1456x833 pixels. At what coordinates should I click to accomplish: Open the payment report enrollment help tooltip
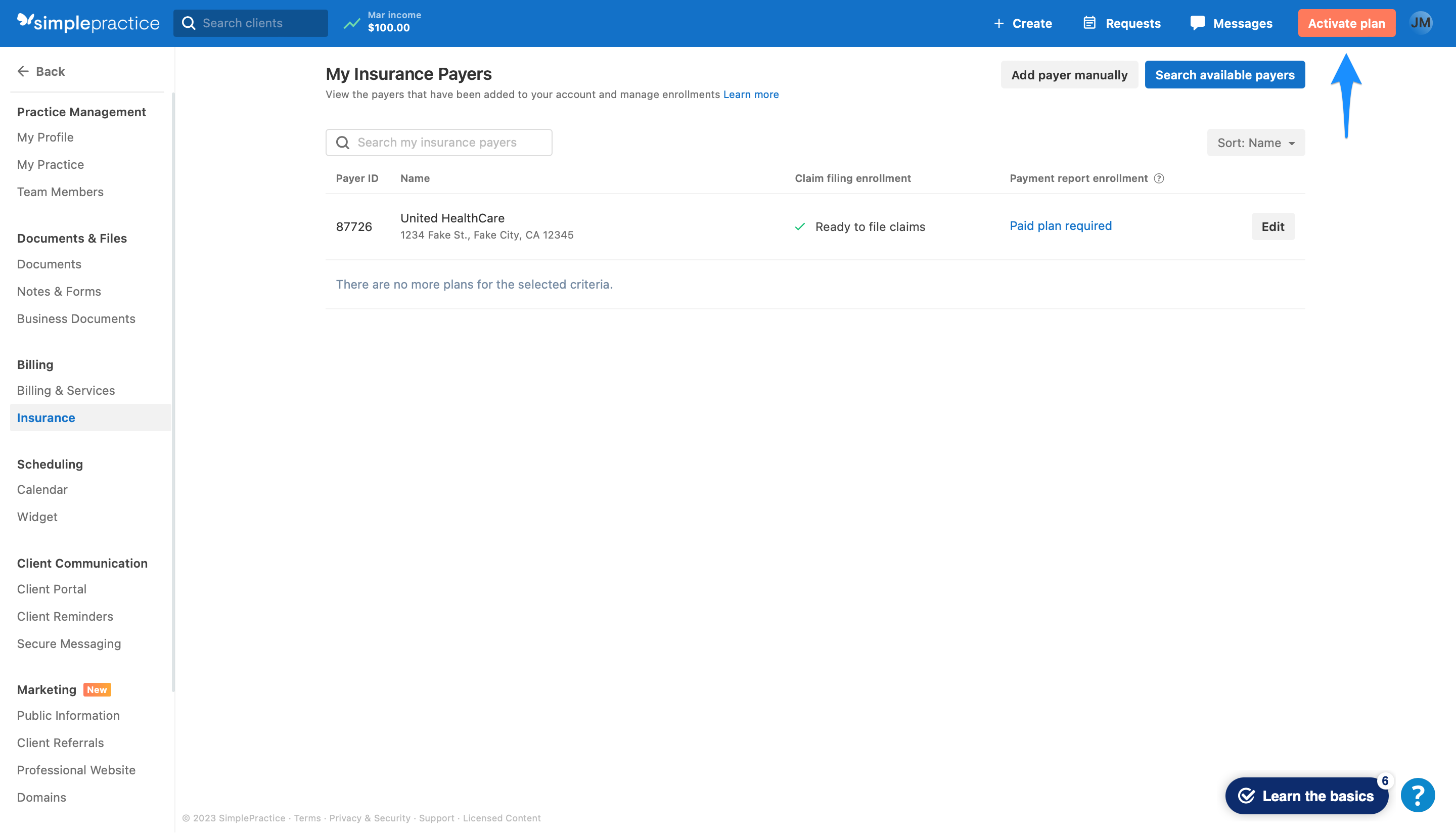click(x=1160, y=178)
